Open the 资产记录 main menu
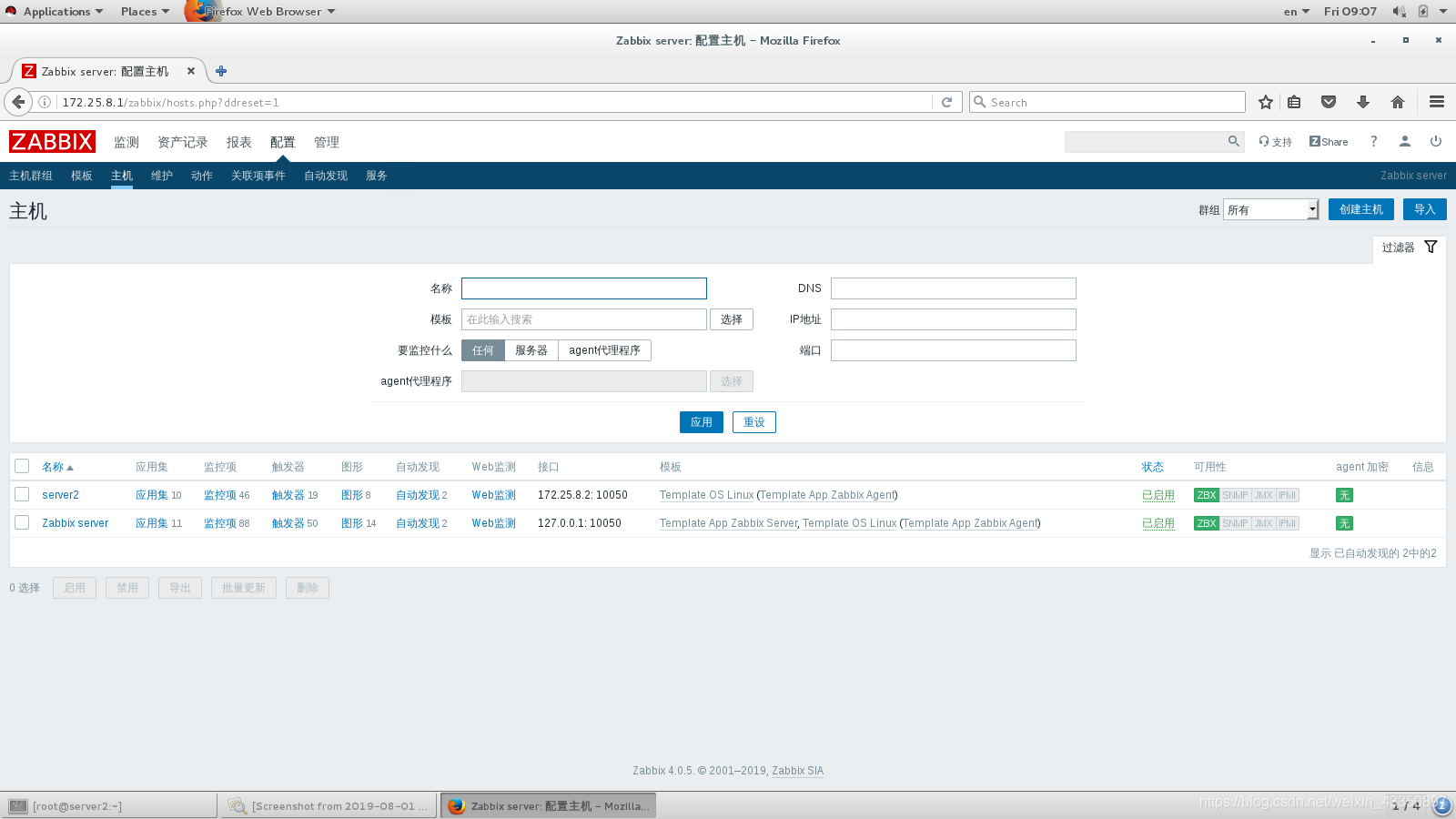The image size is (1456, 819). pyautogui.click(x=183, y=142)
